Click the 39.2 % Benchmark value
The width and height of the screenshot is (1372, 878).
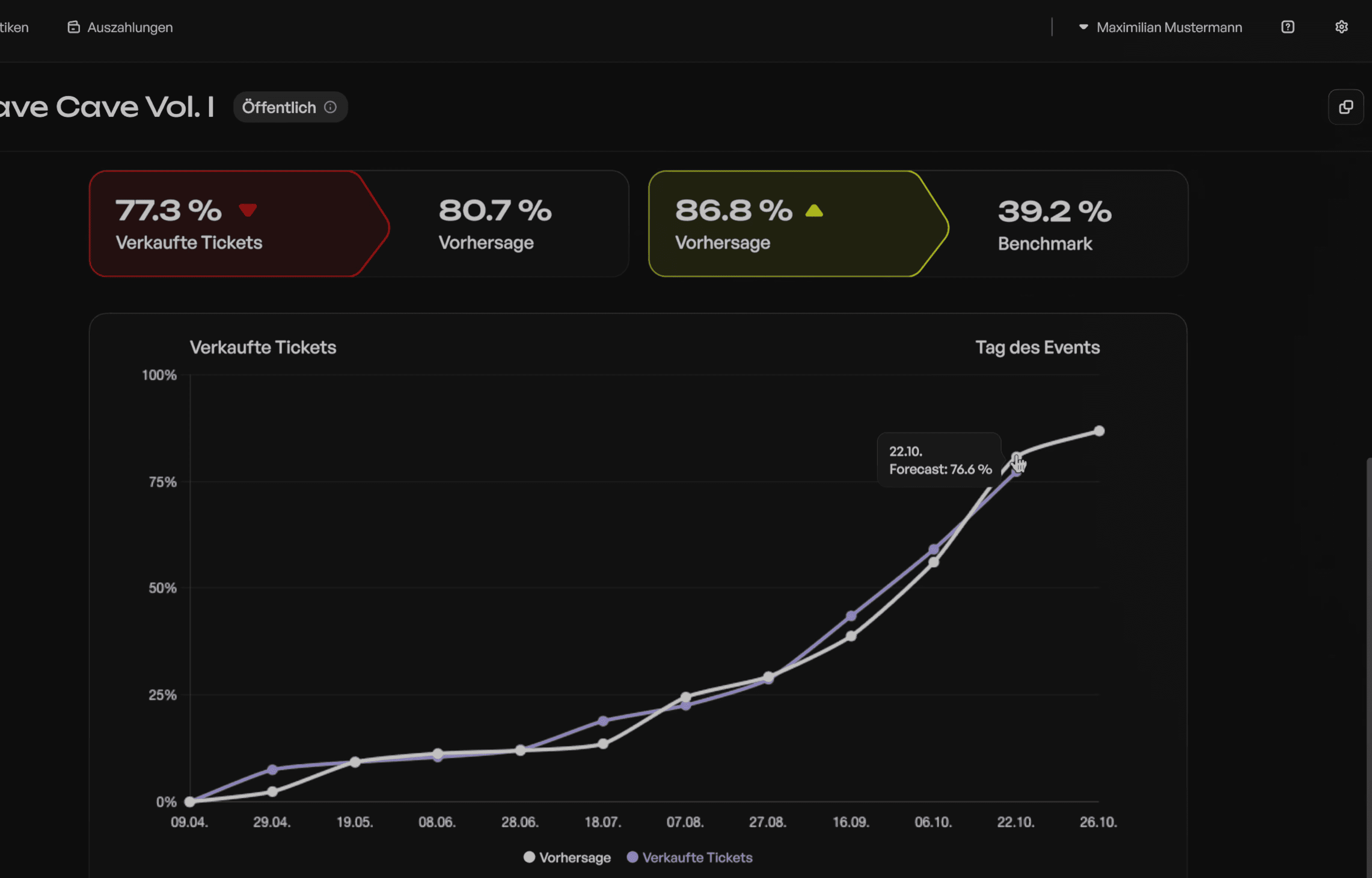(1054, 211)
